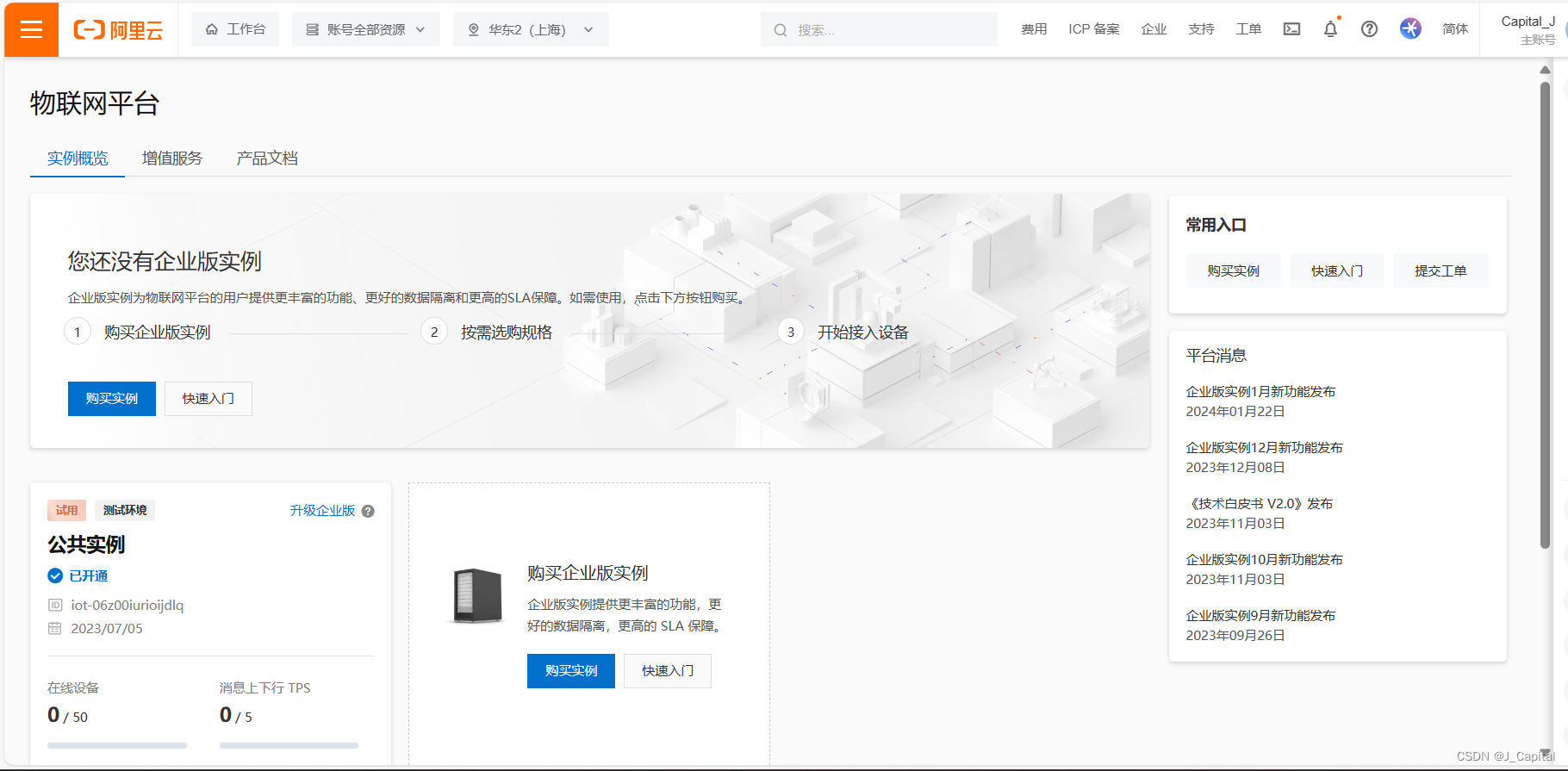Image resolution: width=1568 pixels, height=771 pixels.
Task: Click 快速入门 in the enterprise instance card
Action: [668, 671]
